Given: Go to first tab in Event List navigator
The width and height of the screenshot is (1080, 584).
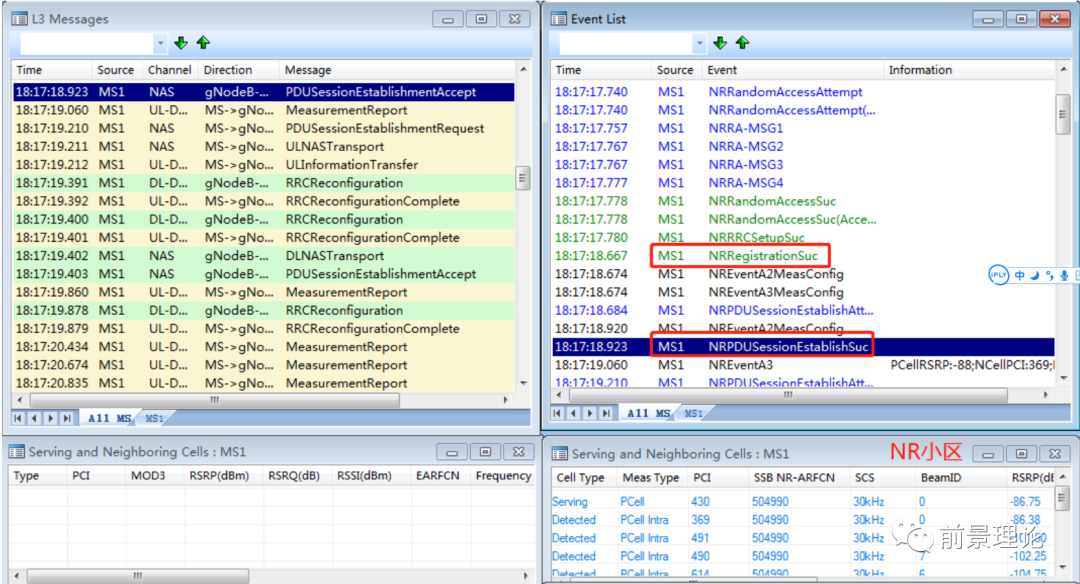Looking at the screenshot, I should click(x=558, y=413).
